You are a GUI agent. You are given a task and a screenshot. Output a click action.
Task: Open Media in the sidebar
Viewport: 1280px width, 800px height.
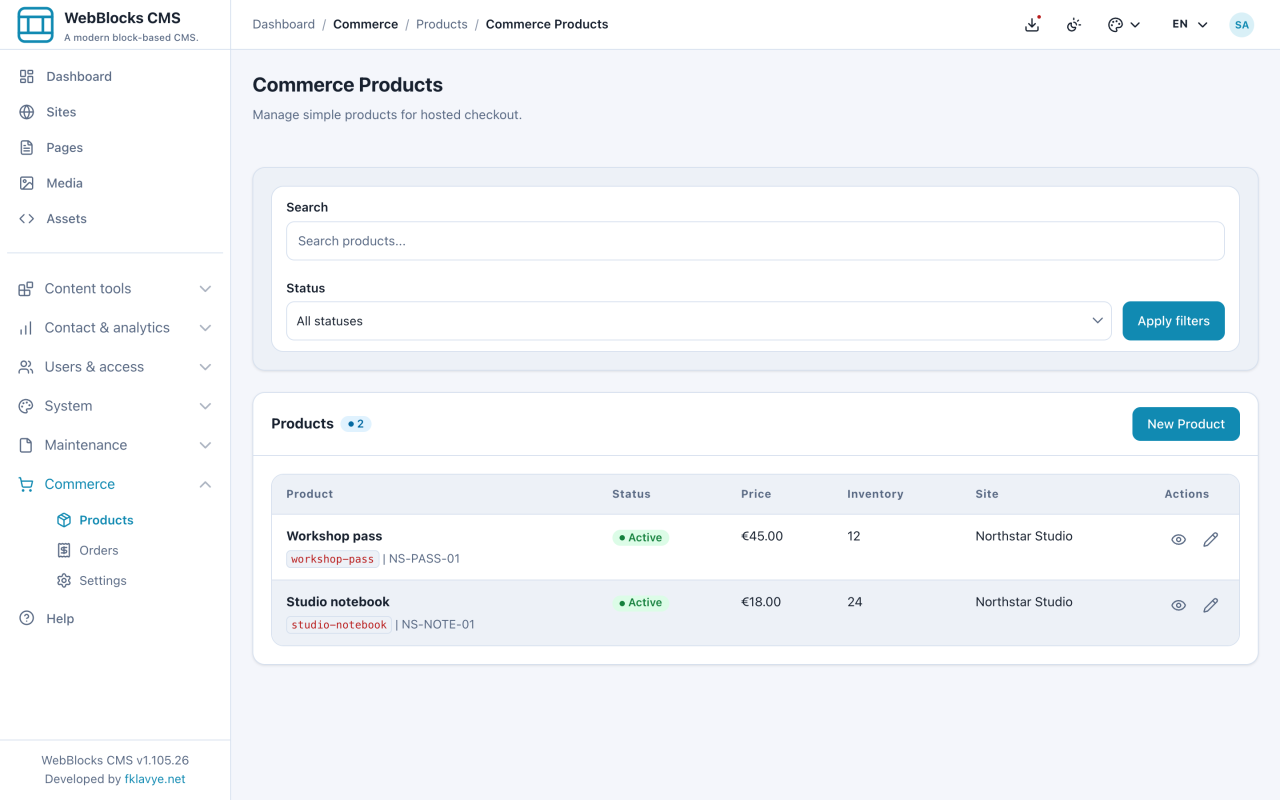point(64,183)
